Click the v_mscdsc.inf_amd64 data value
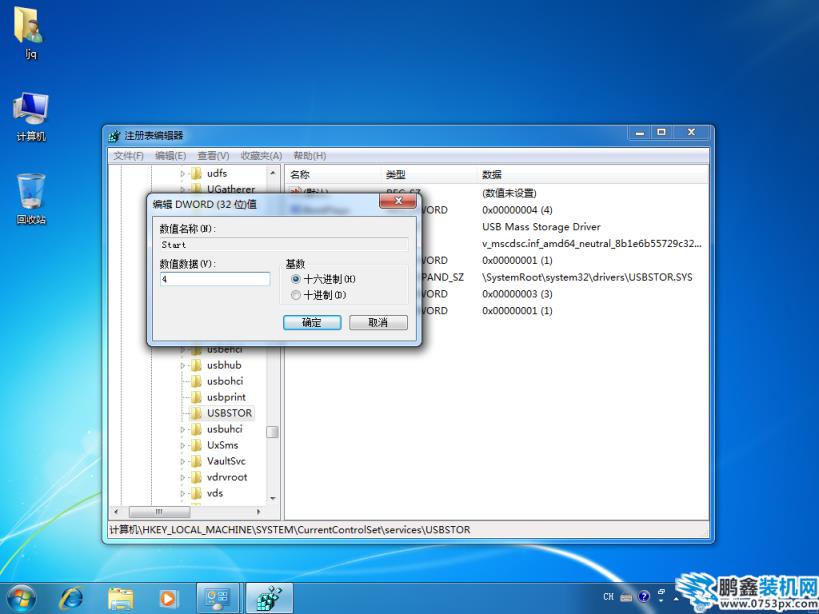This screenshot has width=819, height=614. click(591, 244)
